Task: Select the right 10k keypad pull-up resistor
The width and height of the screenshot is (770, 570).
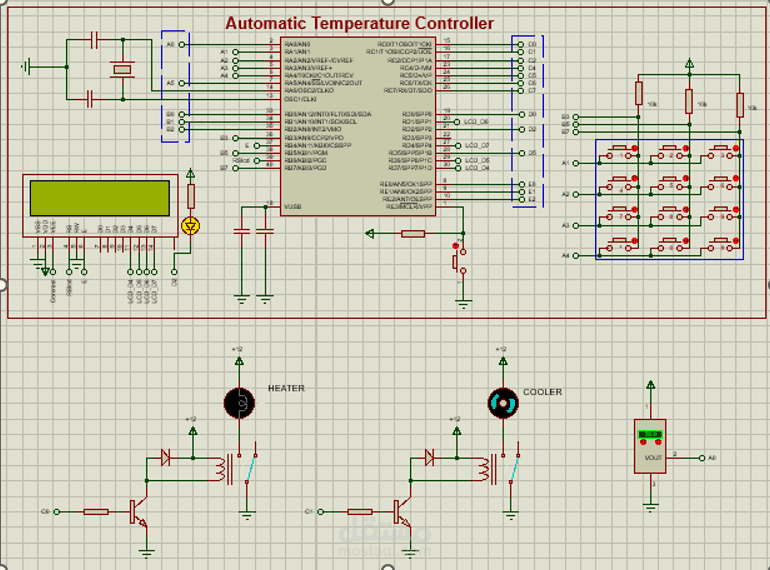Action: click(740, 105)
